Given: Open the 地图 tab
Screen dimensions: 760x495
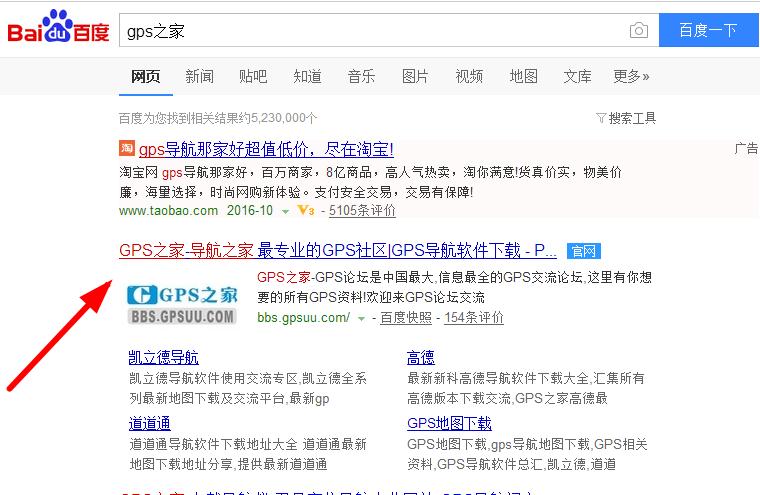Looking at the screenshot, I should [523, 77].
